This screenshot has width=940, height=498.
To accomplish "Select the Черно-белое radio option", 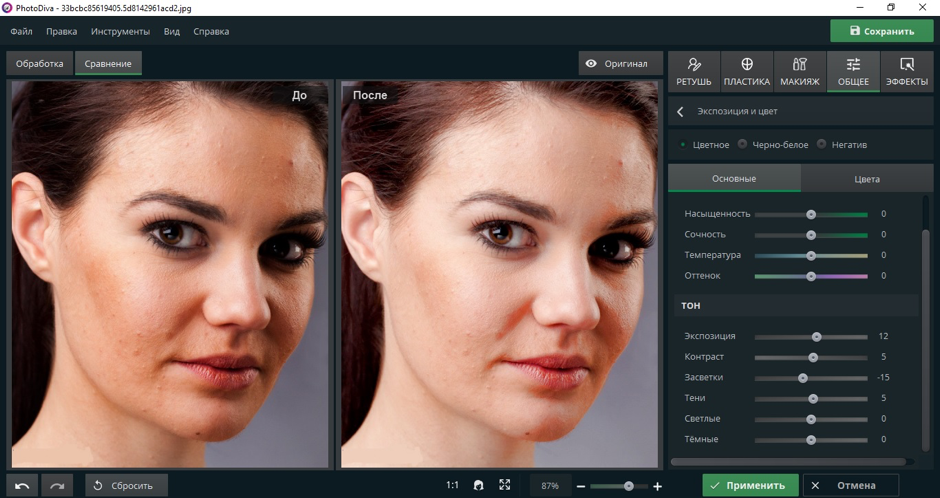I will coord(743,145).
